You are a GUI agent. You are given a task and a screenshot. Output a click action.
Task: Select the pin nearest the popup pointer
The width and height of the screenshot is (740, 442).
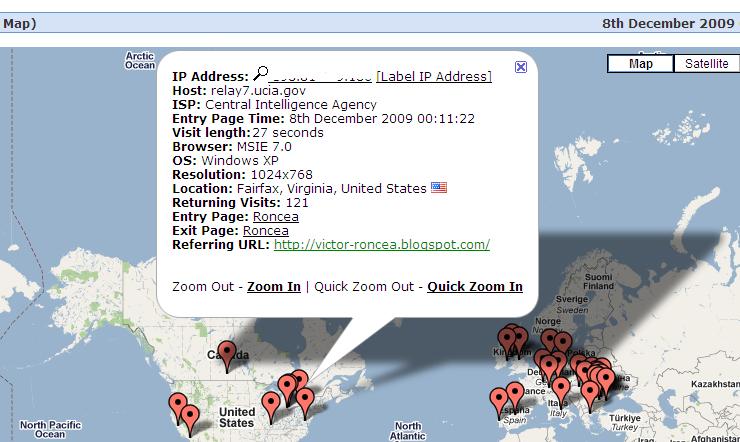tap(299, 380)
